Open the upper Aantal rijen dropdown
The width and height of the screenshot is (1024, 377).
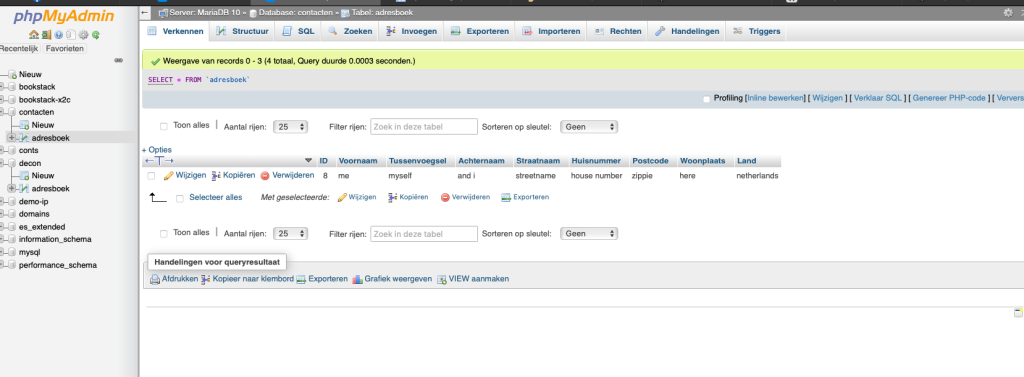coord(291,127)
